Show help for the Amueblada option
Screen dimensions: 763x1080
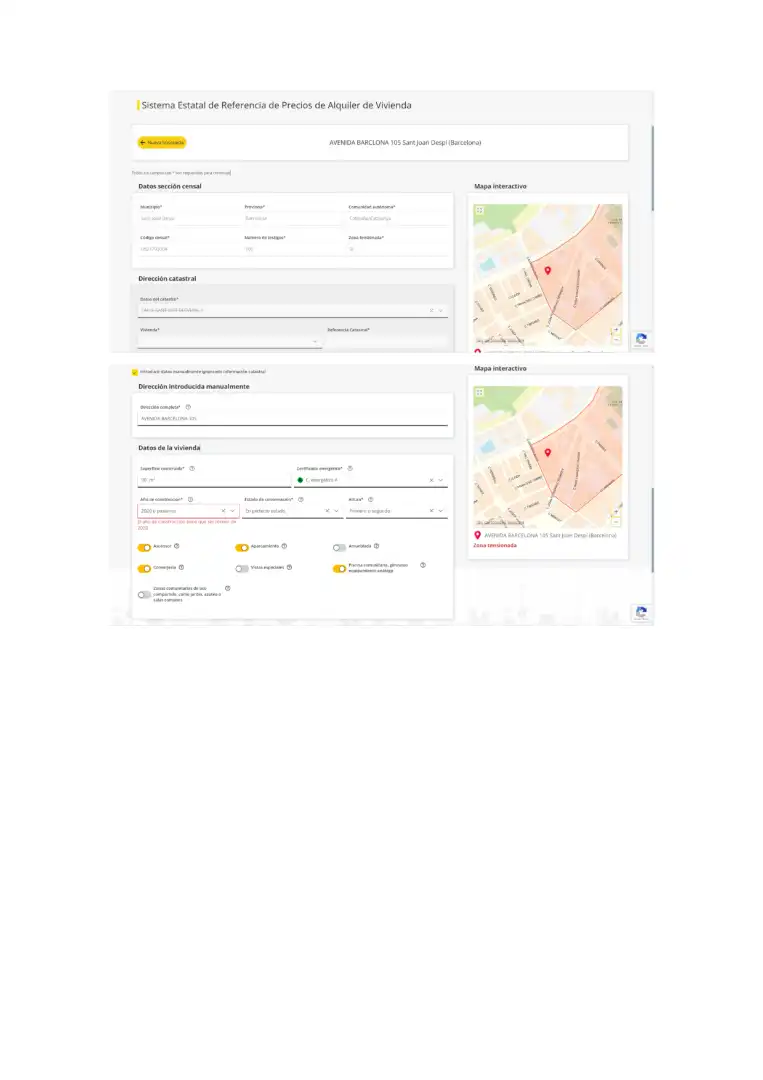(377, 546)
